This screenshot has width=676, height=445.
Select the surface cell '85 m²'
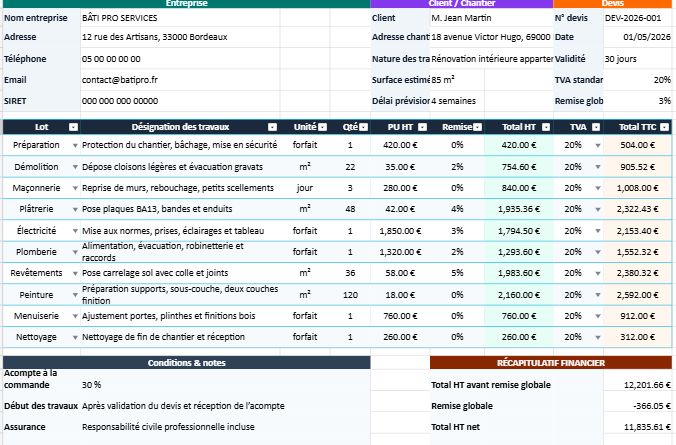[x=457, y=80]
